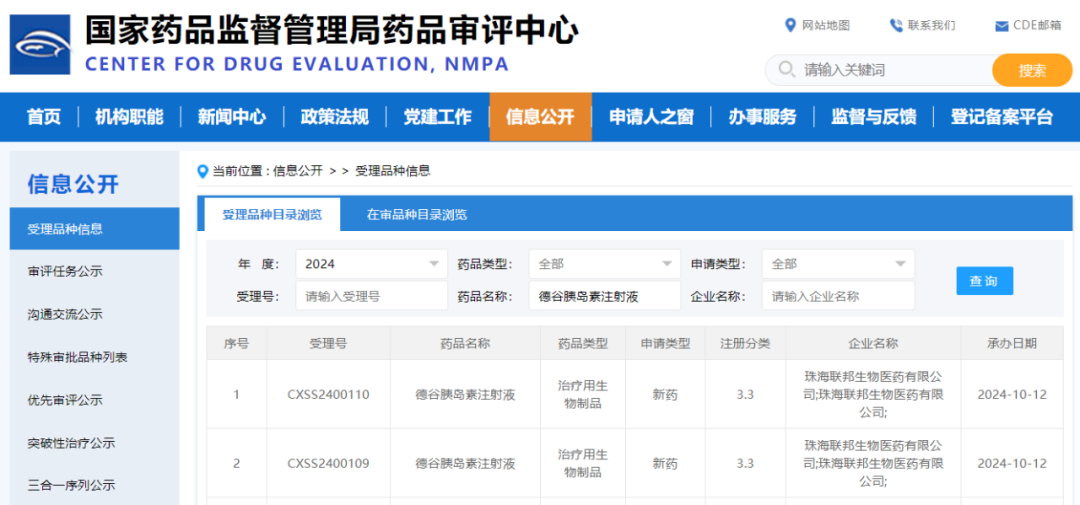Select the 受理品种目录浏览 tab

pos(272,214)
